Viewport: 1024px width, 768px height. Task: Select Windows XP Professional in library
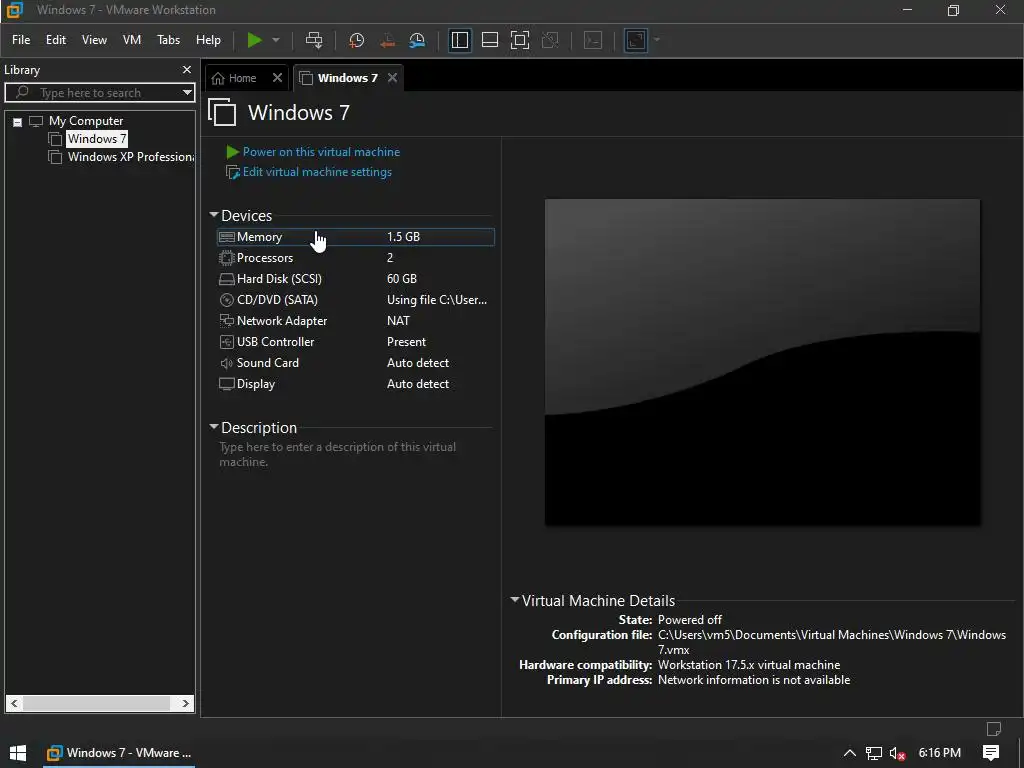[131, 157]
